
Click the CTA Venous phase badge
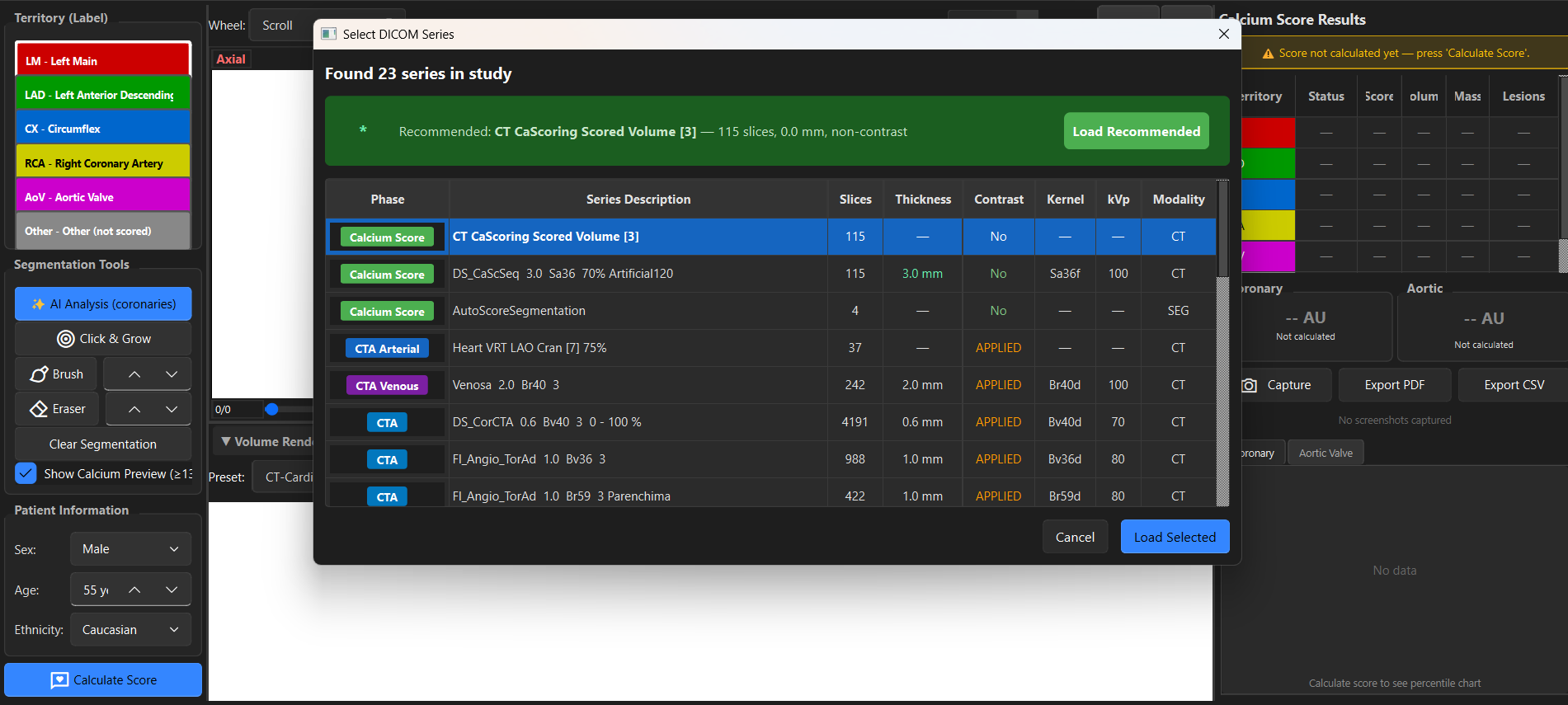tap(387, 386)
